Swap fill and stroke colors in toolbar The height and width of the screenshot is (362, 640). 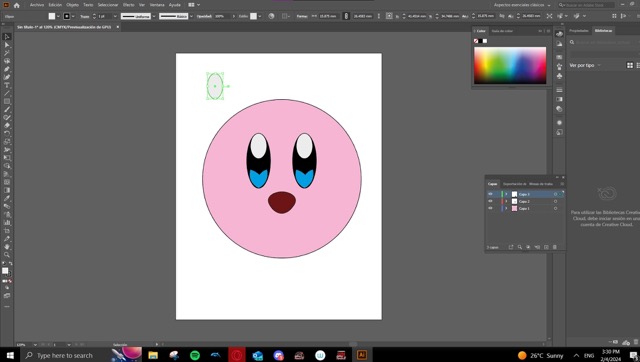[x=11, y=264]
